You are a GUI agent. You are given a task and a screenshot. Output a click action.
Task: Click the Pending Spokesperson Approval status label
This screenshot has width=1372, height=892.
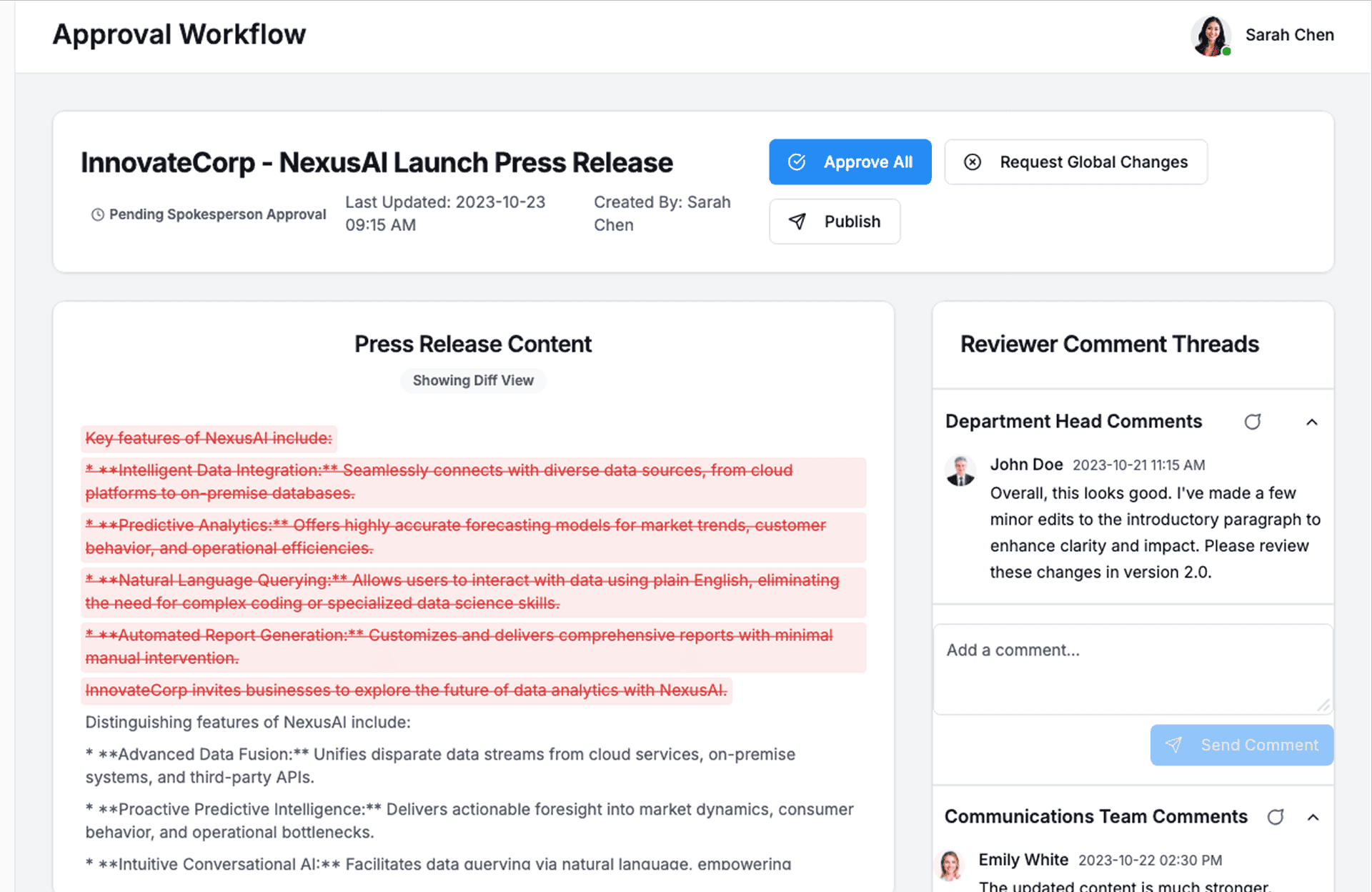click(x=217, y=214)
